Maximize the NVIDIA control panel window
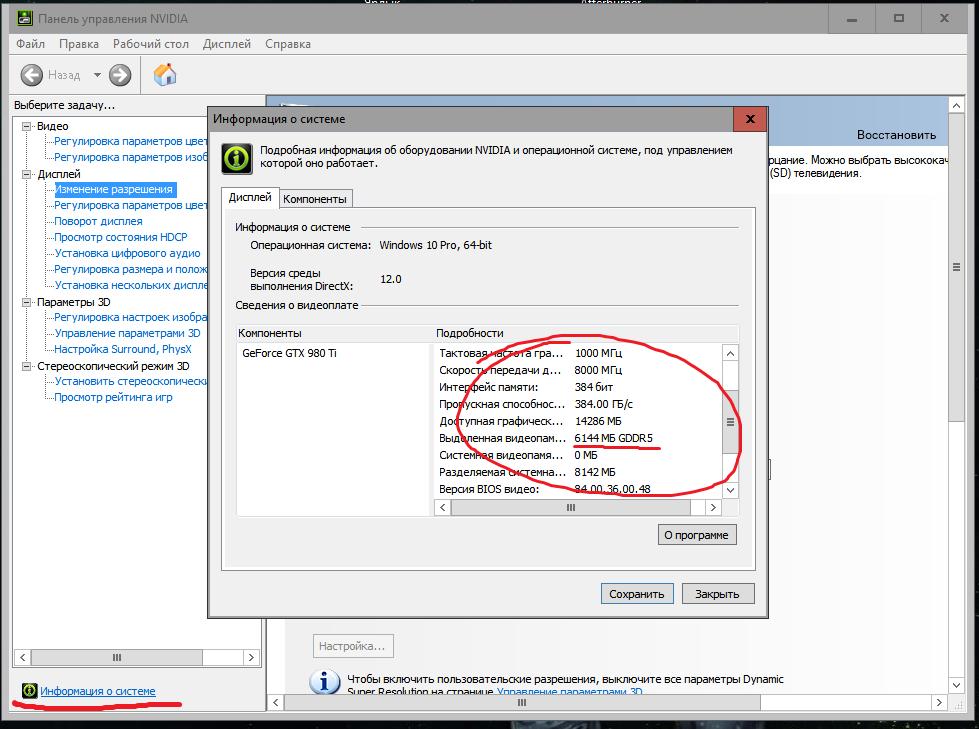The image size is (979, 729). (898, 19)
